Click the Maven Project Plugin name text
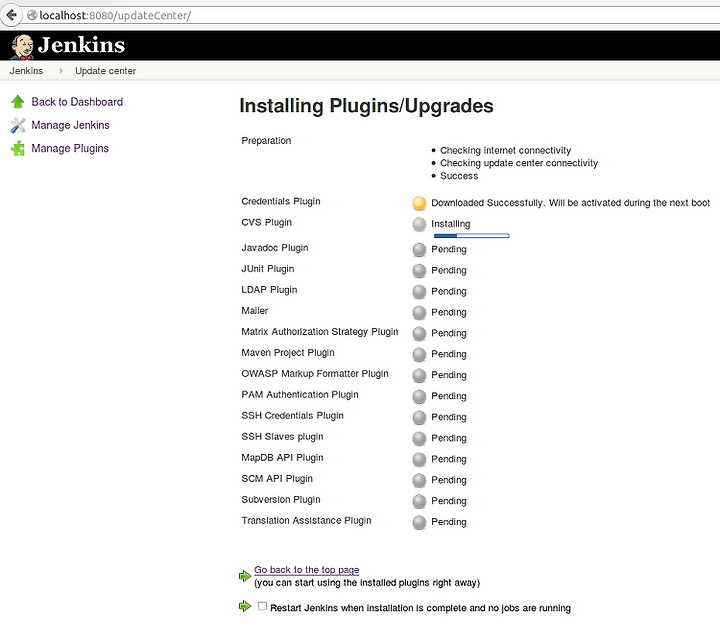The image size is (720, 642). [288, 353]
